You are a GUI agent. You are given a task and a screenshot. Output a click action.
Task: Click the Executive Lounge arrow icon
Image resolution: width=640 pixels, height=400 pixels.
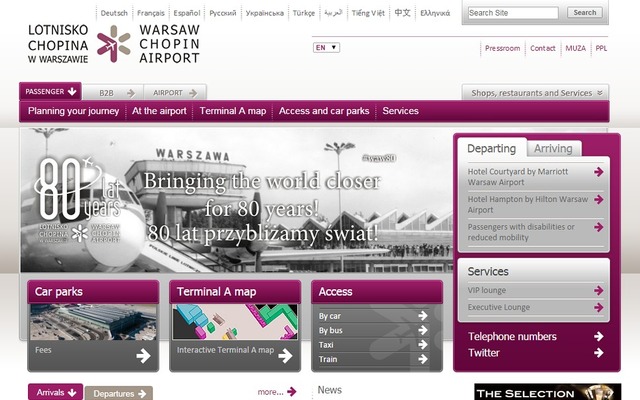(598, 307)
